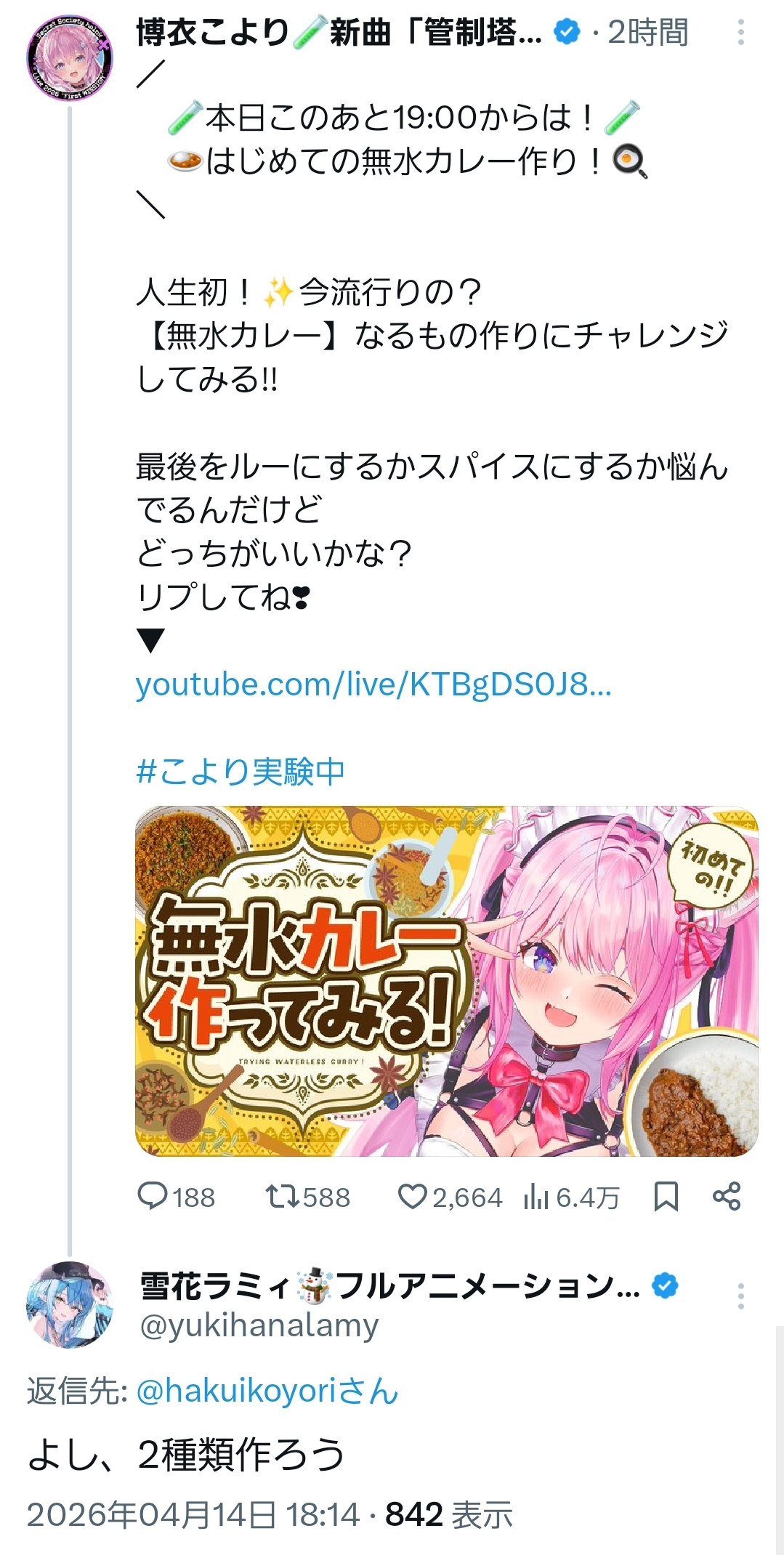Image resolution: width=784 pixels, height=1555 pixels.
Task: Open the @hakuikoyori mention link
Action: point(267,1391)
